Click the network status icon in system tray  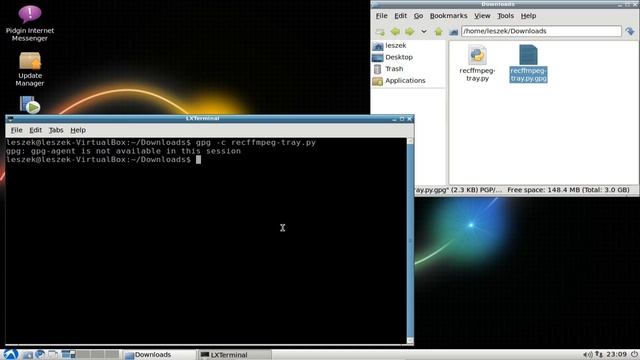coord(599,354)
